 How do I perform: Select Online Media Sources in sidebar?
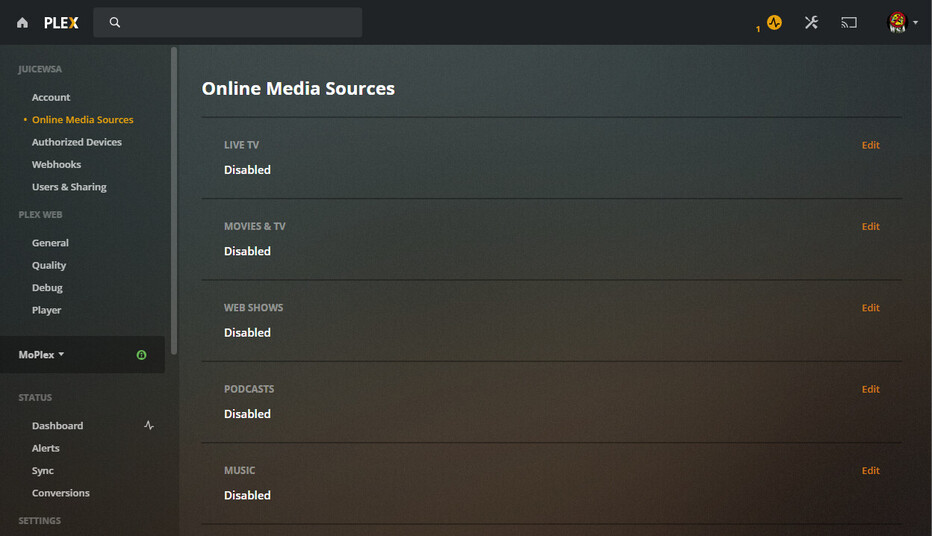click(x=83, y=119)
